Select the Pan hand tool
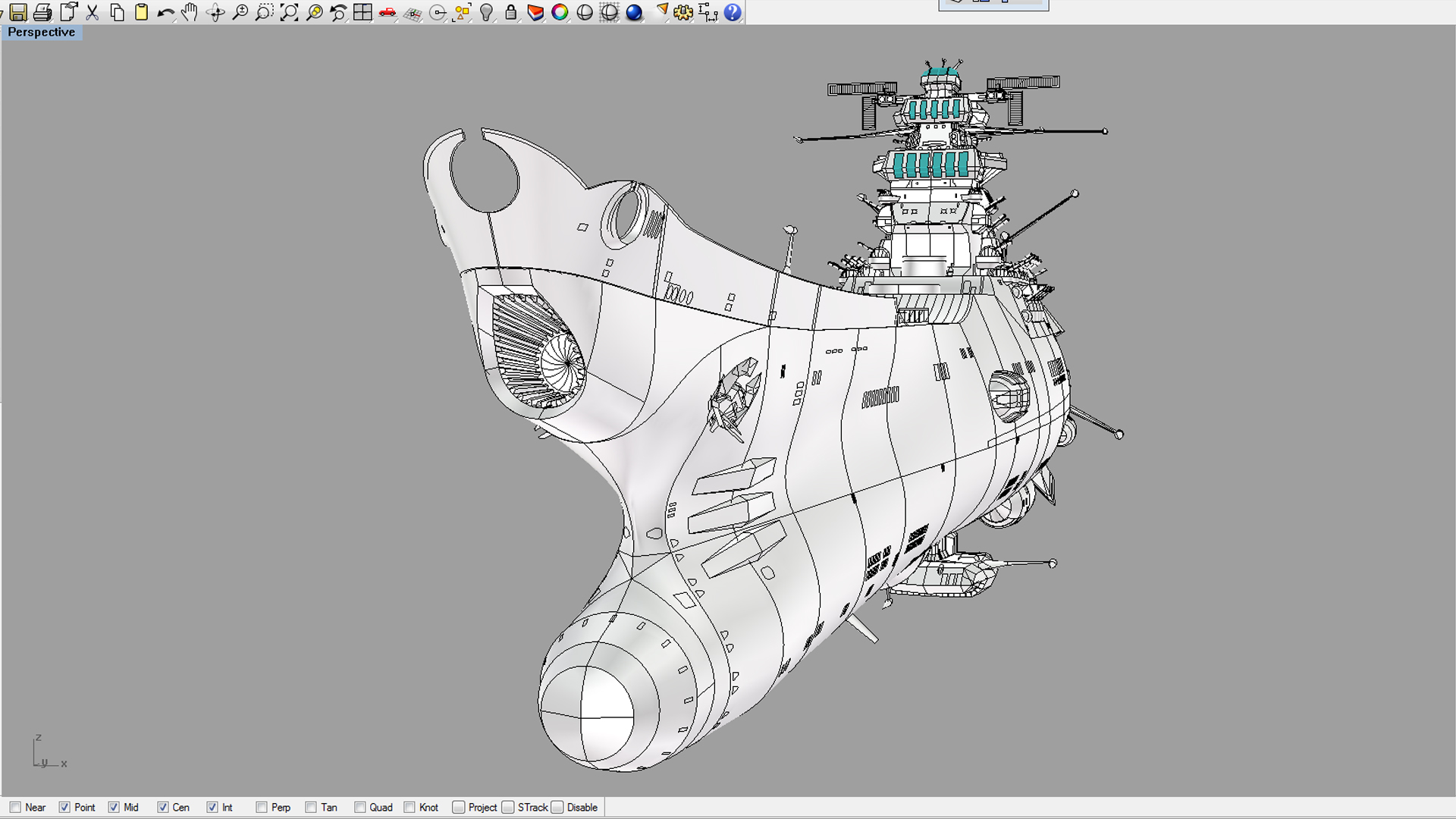 (x=190, y=12)
